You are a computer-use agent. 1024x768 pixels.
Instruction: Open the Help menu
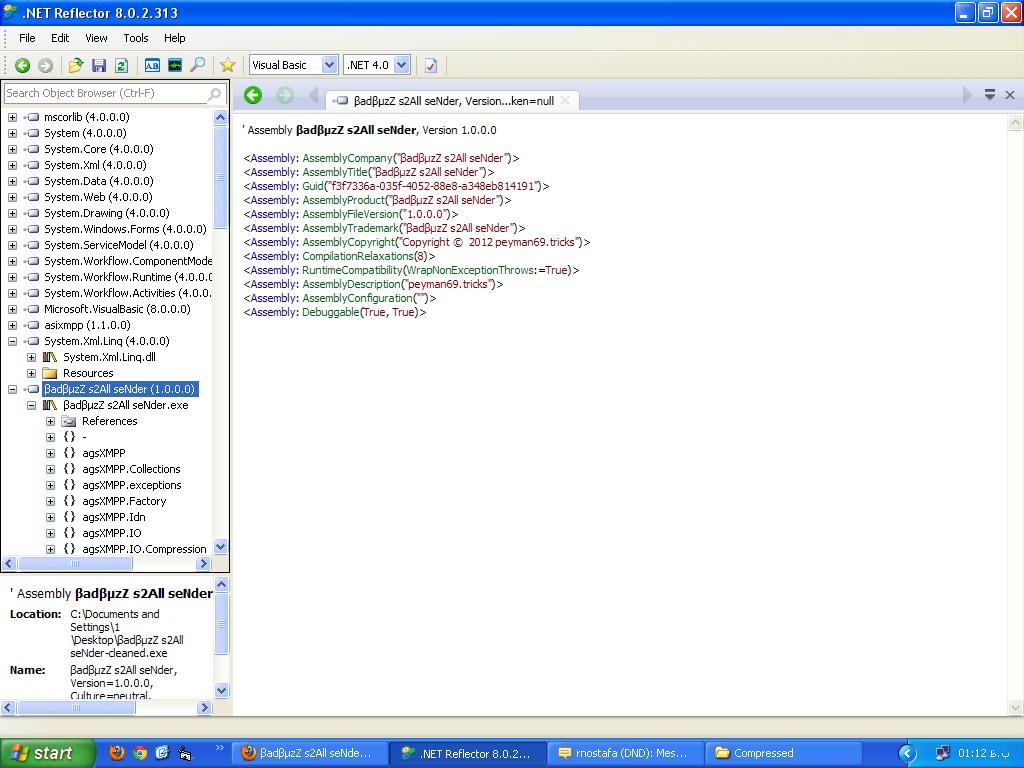click(x=174, y=38)
